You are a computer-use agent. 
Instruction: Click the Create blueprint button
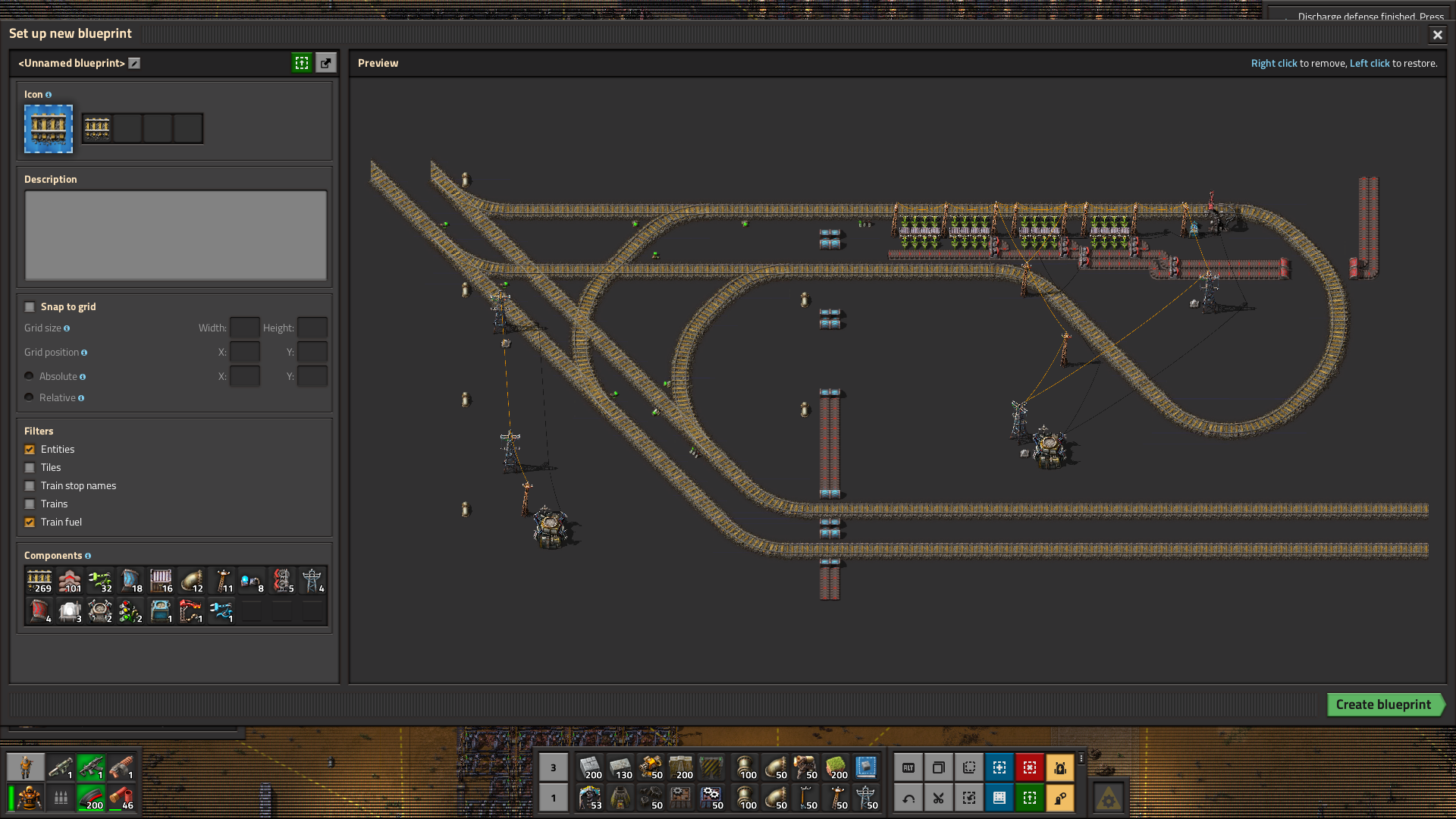pyautogui.click(x=1385, y=704)
